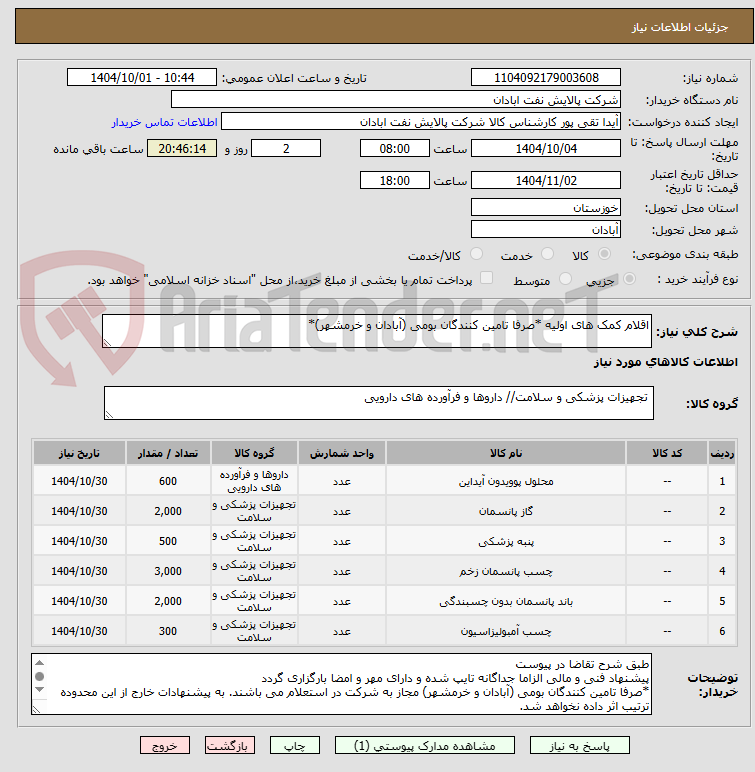755x772 pixels.
Task: Click the remaining days field showing 2
Action: (286, 148)
